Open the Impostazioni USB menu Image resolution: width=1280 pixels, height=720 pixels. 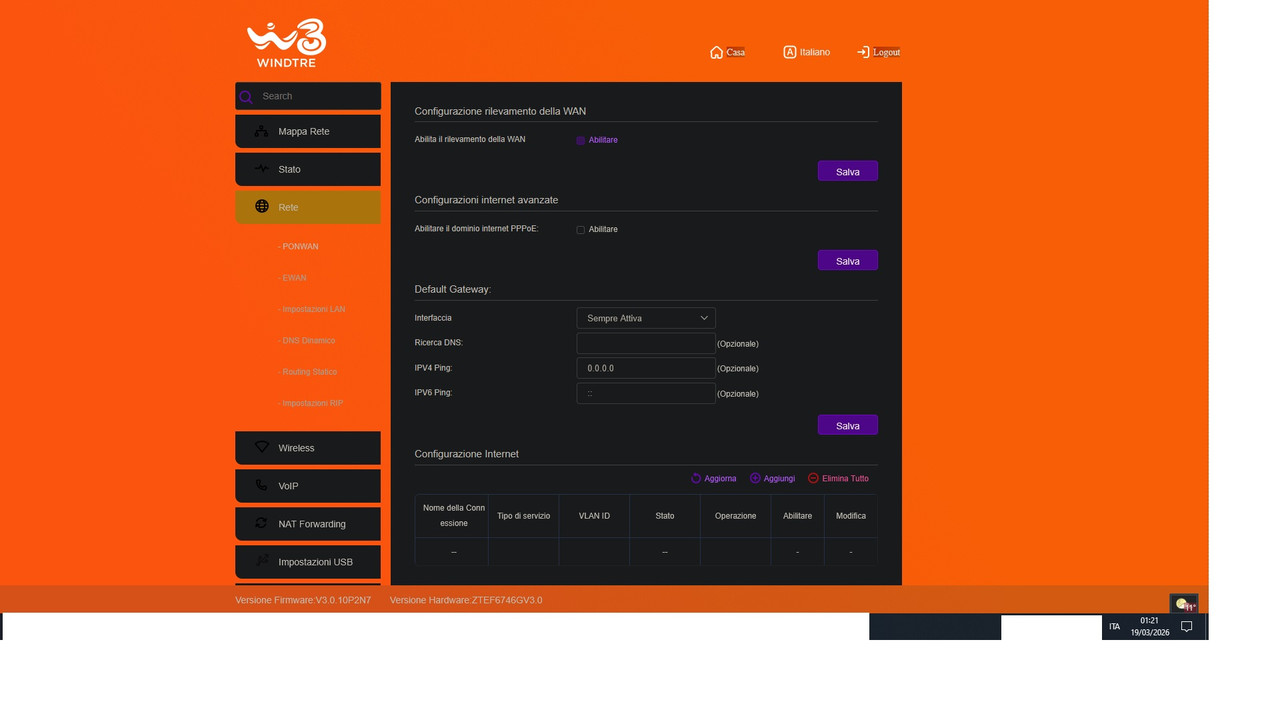coord(308,562)
